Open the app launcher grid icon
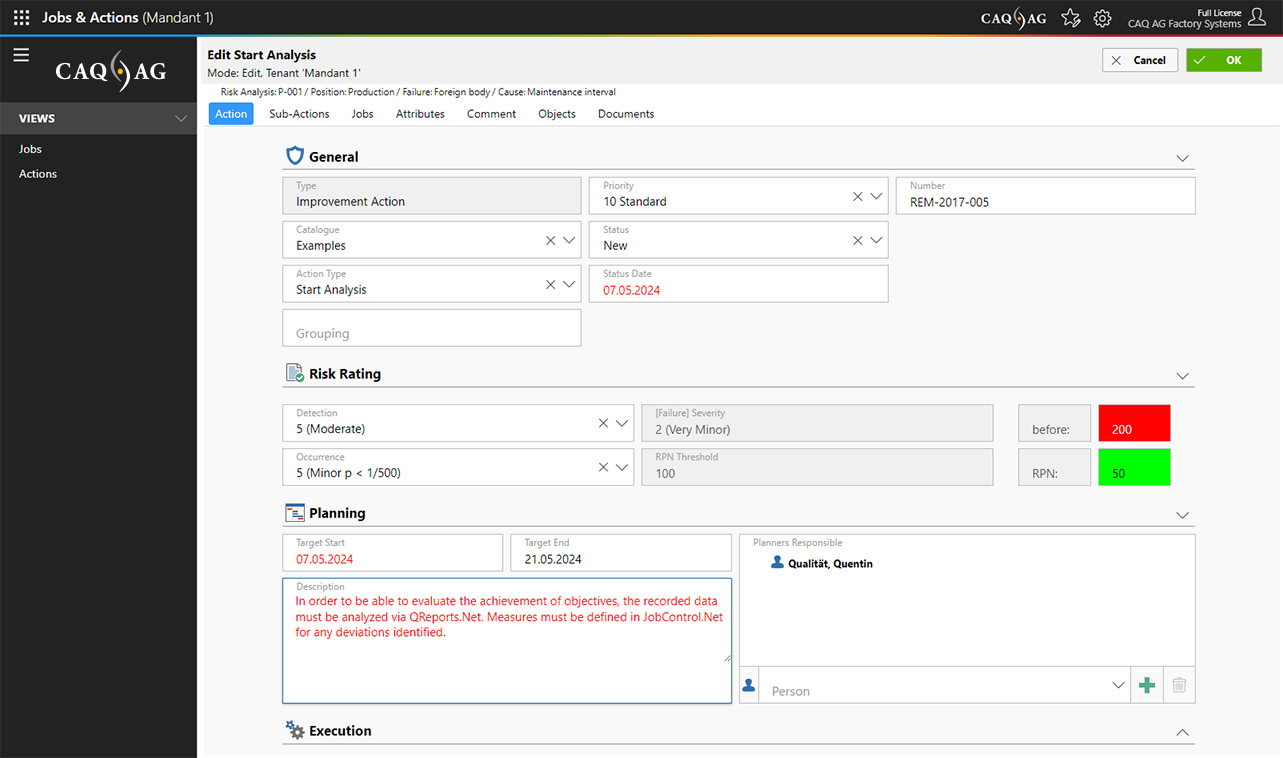1283x758 pixels. (21, 18)
